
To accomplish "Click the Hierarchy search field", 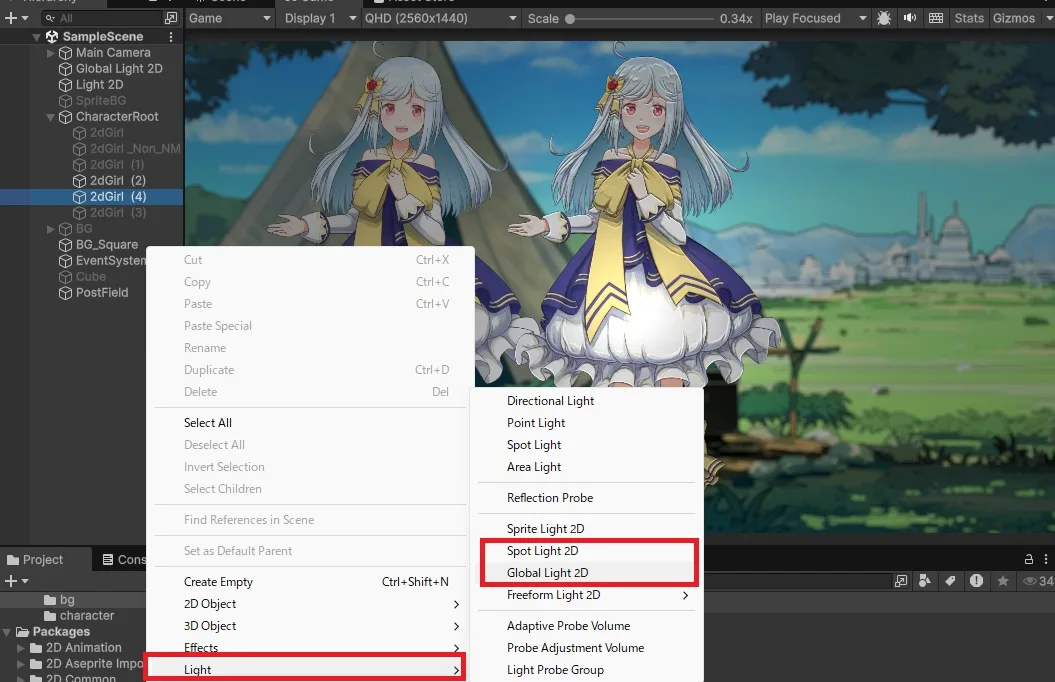I will (x=101, y=18).
